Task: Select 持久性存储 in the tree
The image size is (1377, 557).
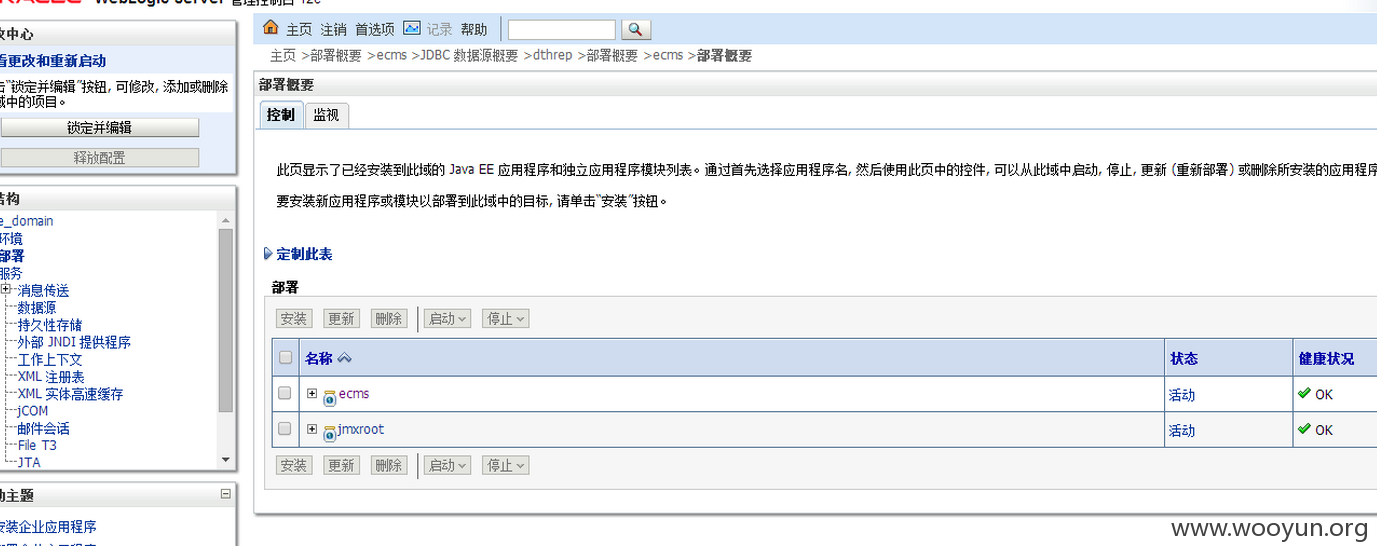Action: coord(50,325)
